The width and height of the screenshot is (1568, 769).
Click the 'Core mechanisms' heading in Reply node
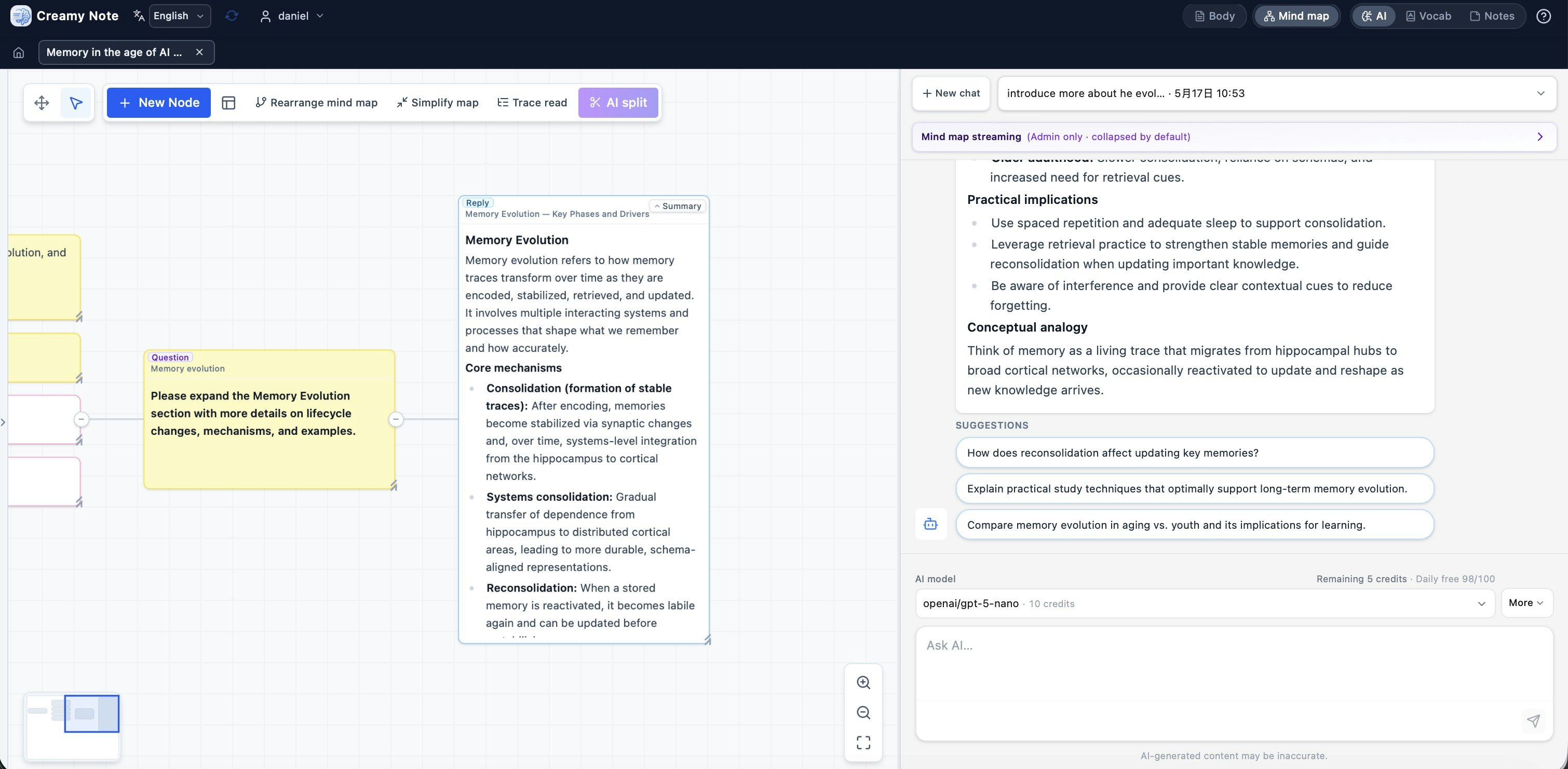(513, 368)
